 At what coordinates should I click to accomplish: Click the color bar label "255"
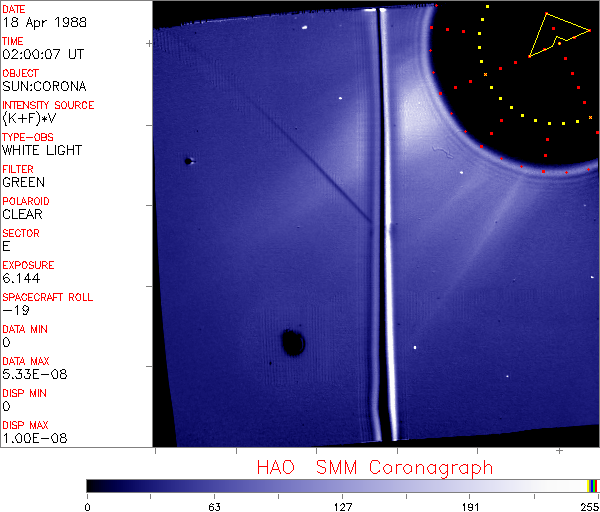click(x=589, y=507)
